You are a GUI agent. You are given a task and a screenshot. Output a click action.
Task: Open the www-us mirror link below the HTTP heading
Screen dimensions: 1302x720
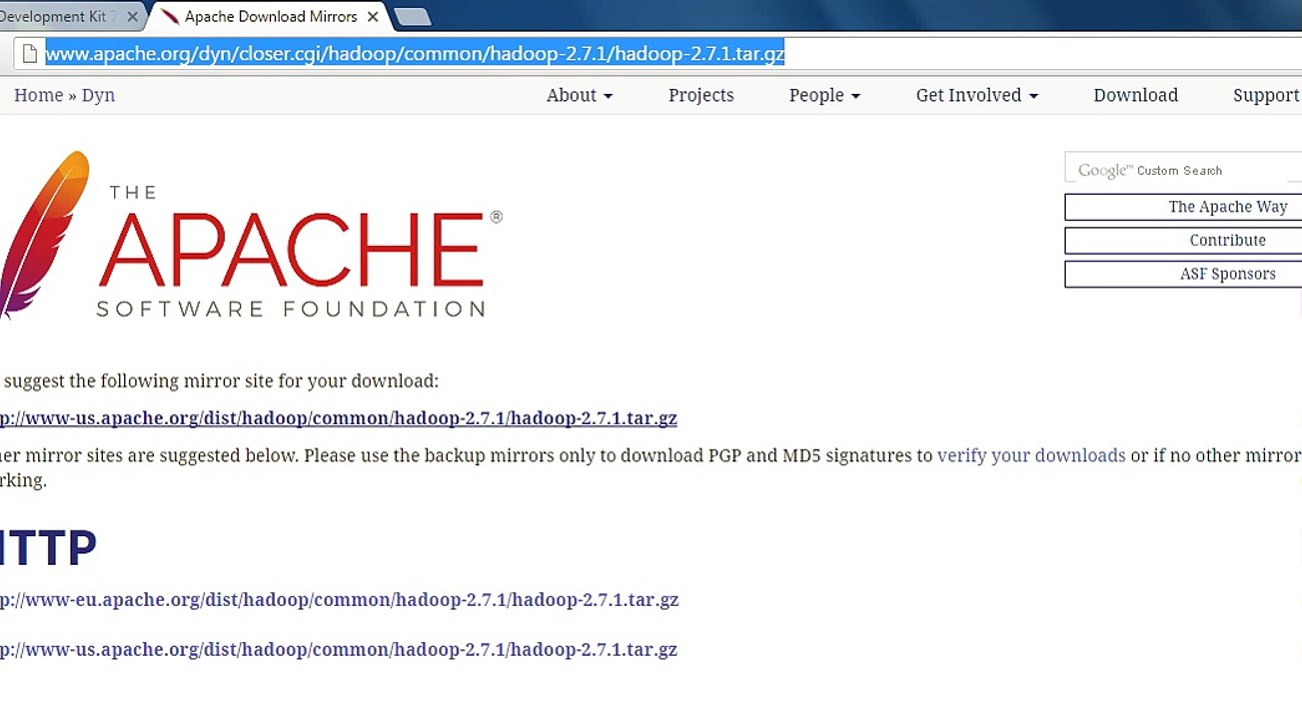339,649
